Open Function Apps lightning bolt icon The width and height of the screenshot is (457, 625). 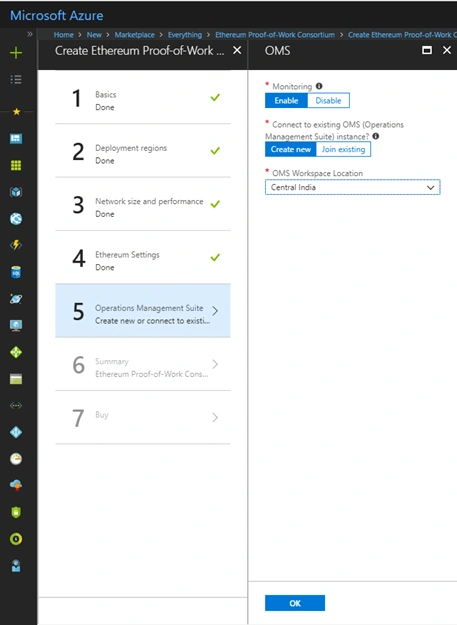(16, 245)
